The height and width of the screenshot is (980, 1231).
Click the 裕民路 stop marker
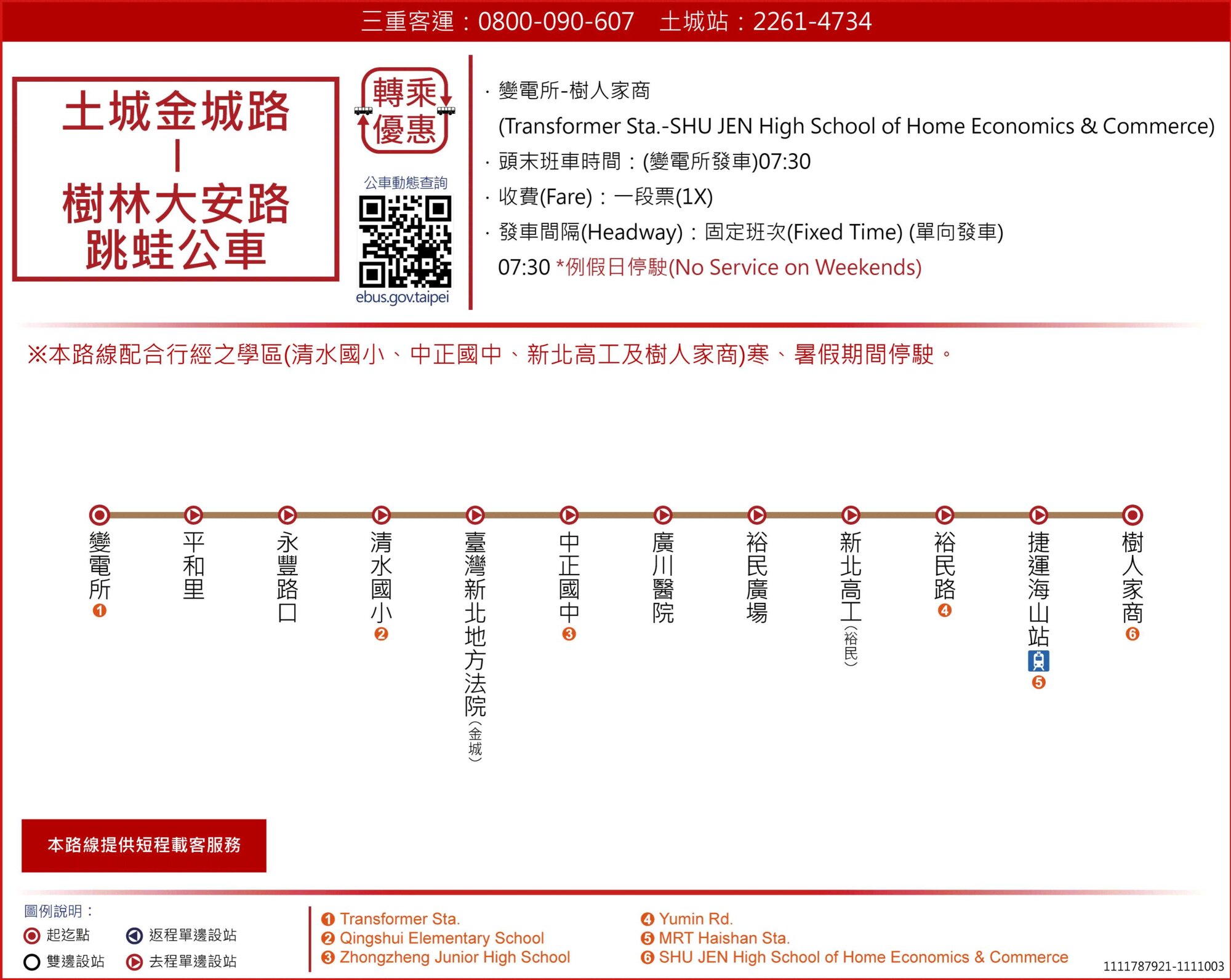coord(945,514)
